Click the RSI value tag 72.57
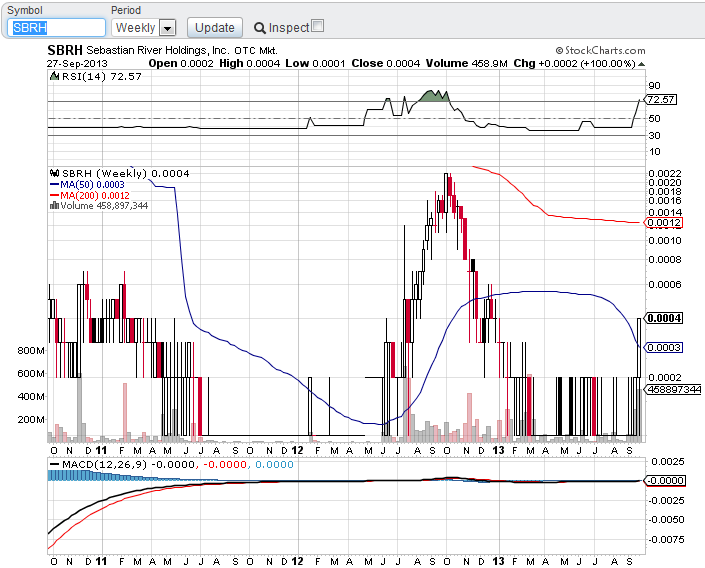Screen dimensions: 705x568 click(660, 99)
